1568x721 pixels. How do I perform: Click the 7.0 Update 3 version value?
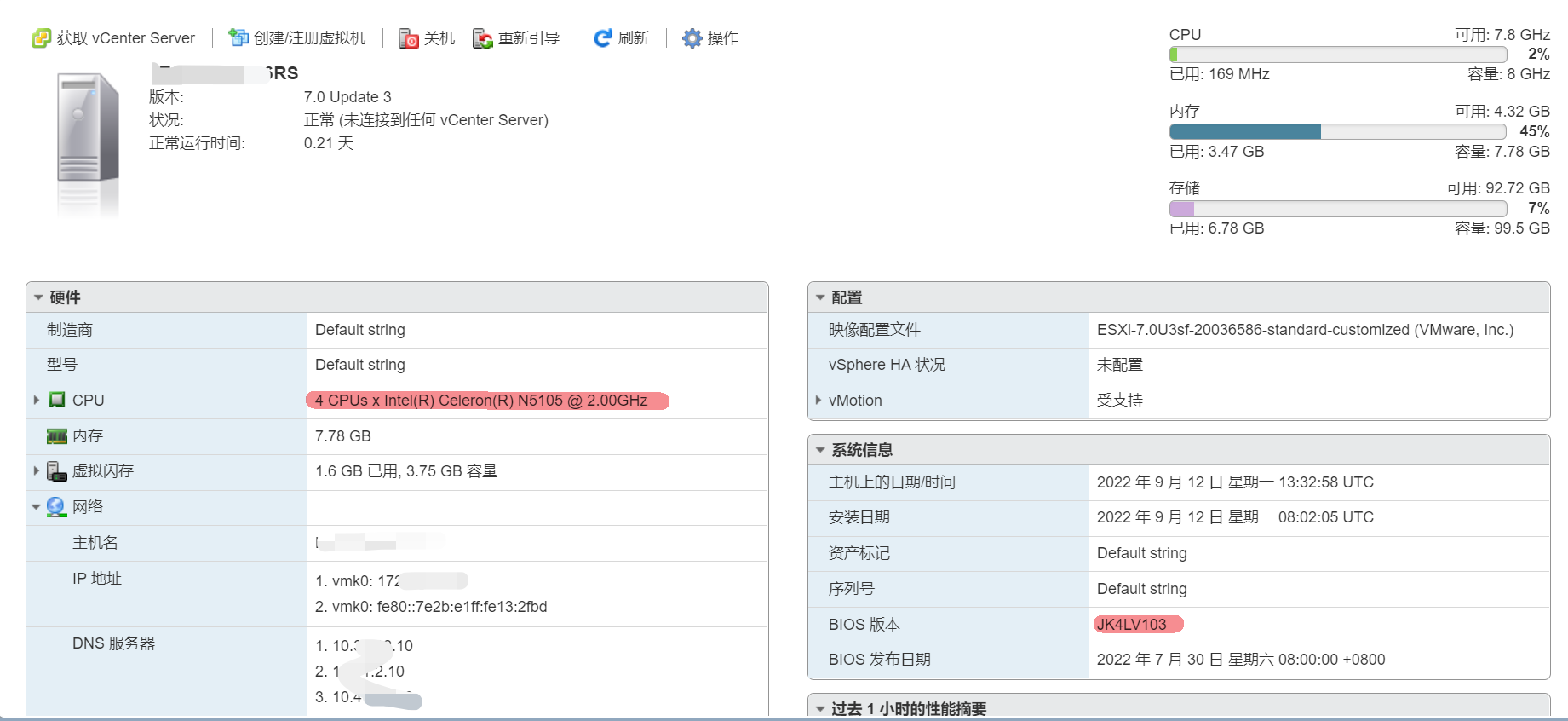tap(347, 97)
